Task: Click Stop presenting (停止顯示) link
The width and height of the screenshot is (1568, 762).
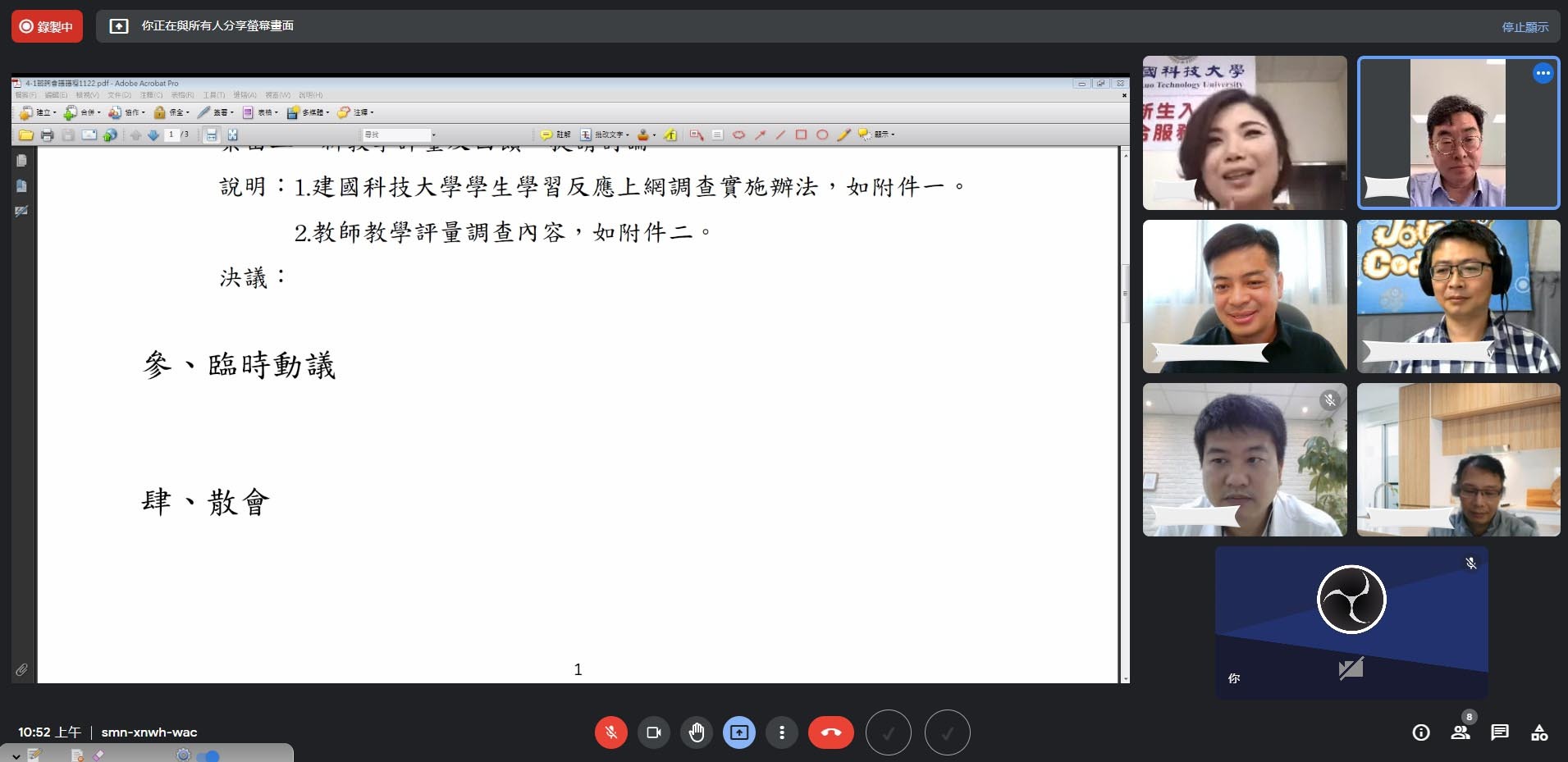Action: tap(1525, 27)
